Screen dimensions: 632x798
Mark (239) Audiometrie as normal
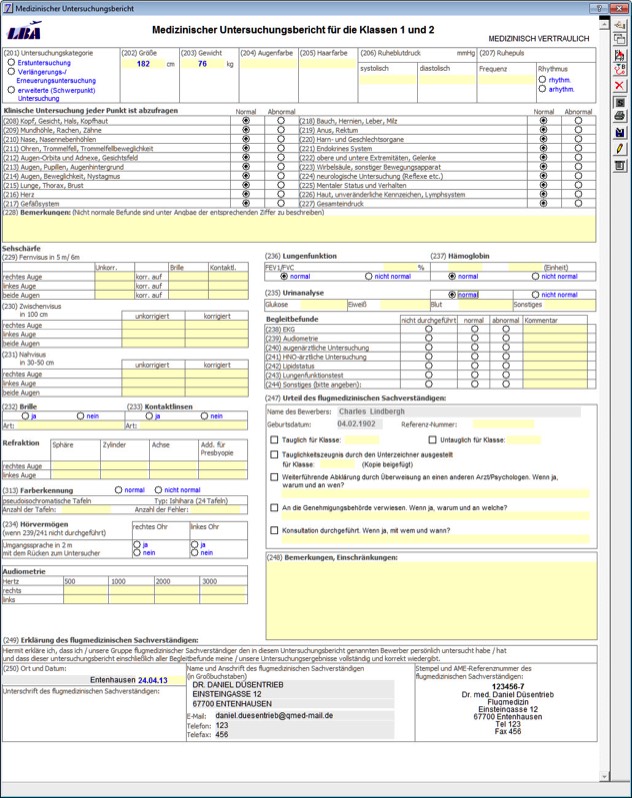[x=475, y=338]
